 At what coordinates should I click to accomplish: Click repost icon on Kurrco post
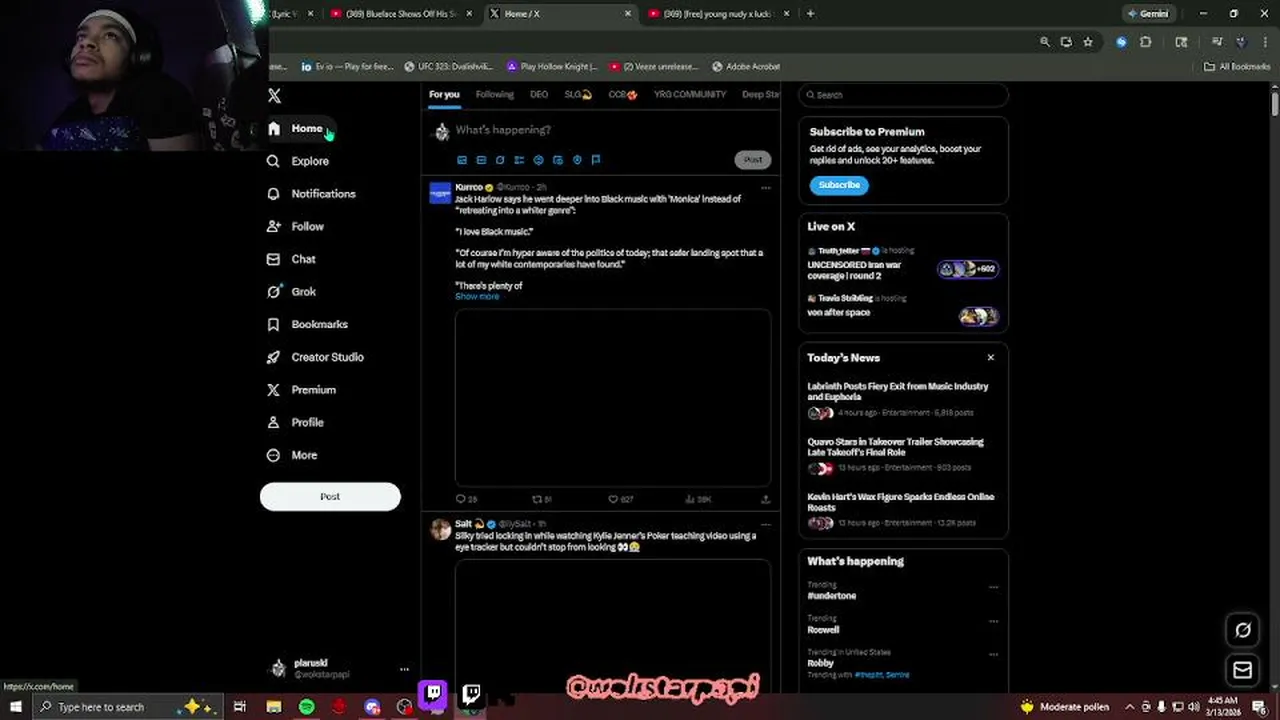[537, 499]
